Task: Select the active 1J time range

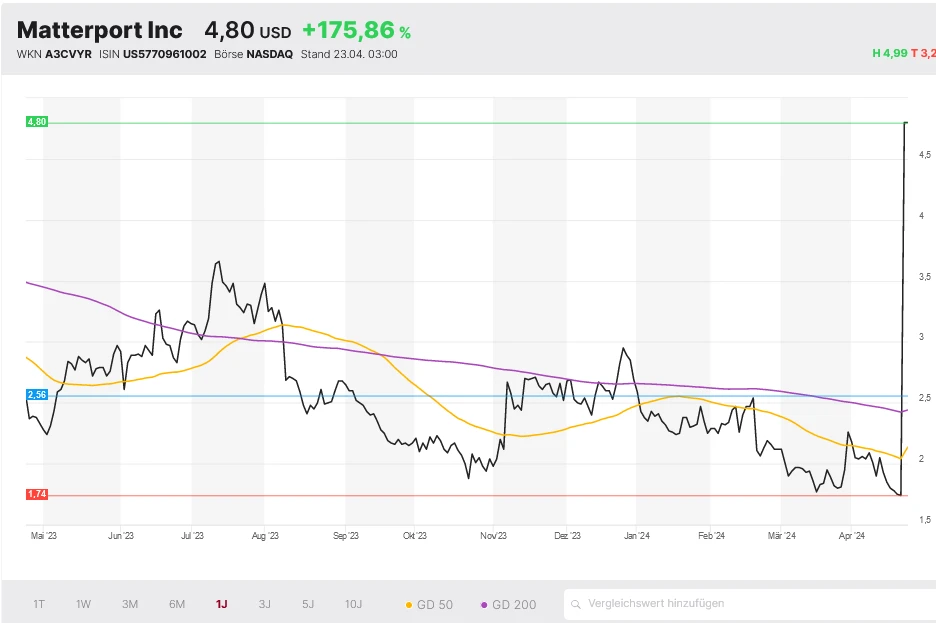Action: [221, 604]
